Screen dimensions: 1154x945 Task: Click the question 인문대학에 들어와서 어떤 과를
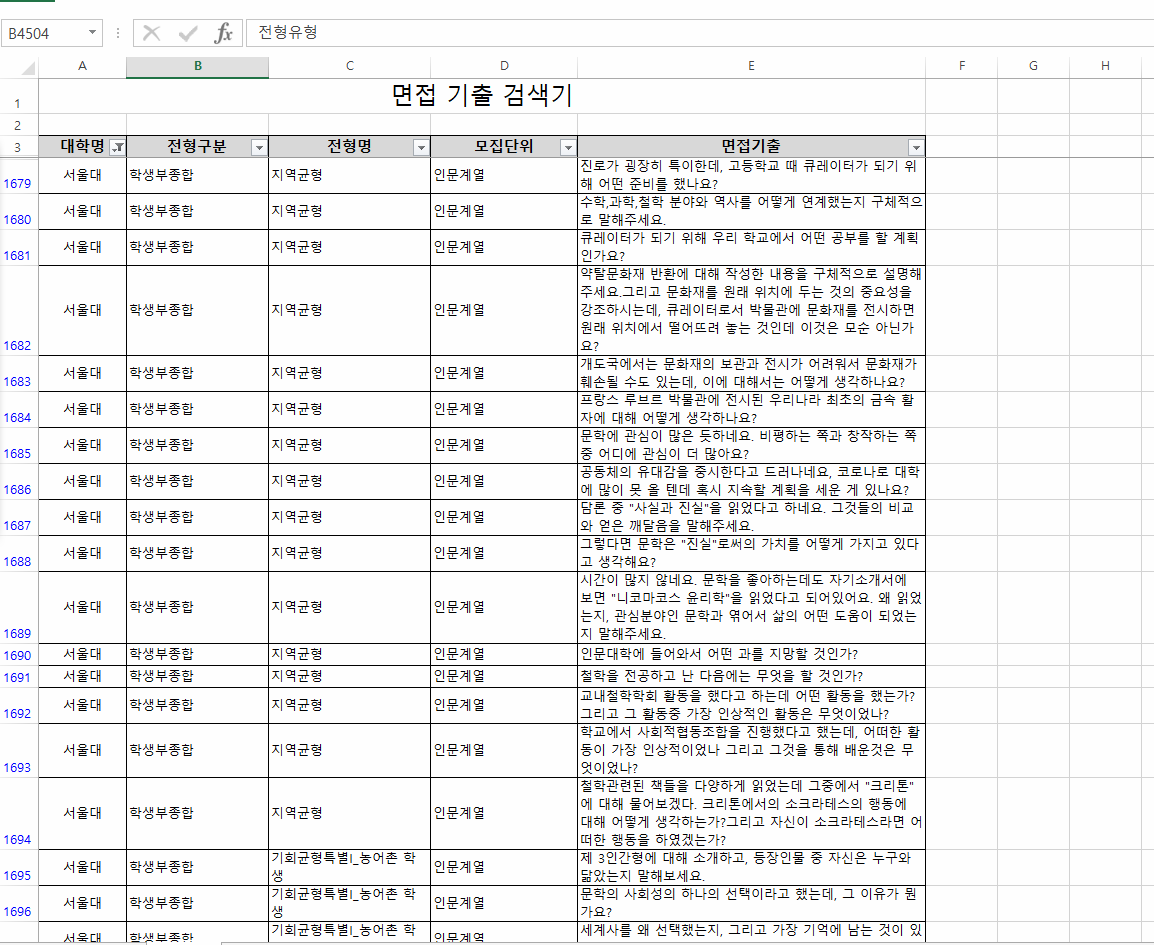[751, 654]
